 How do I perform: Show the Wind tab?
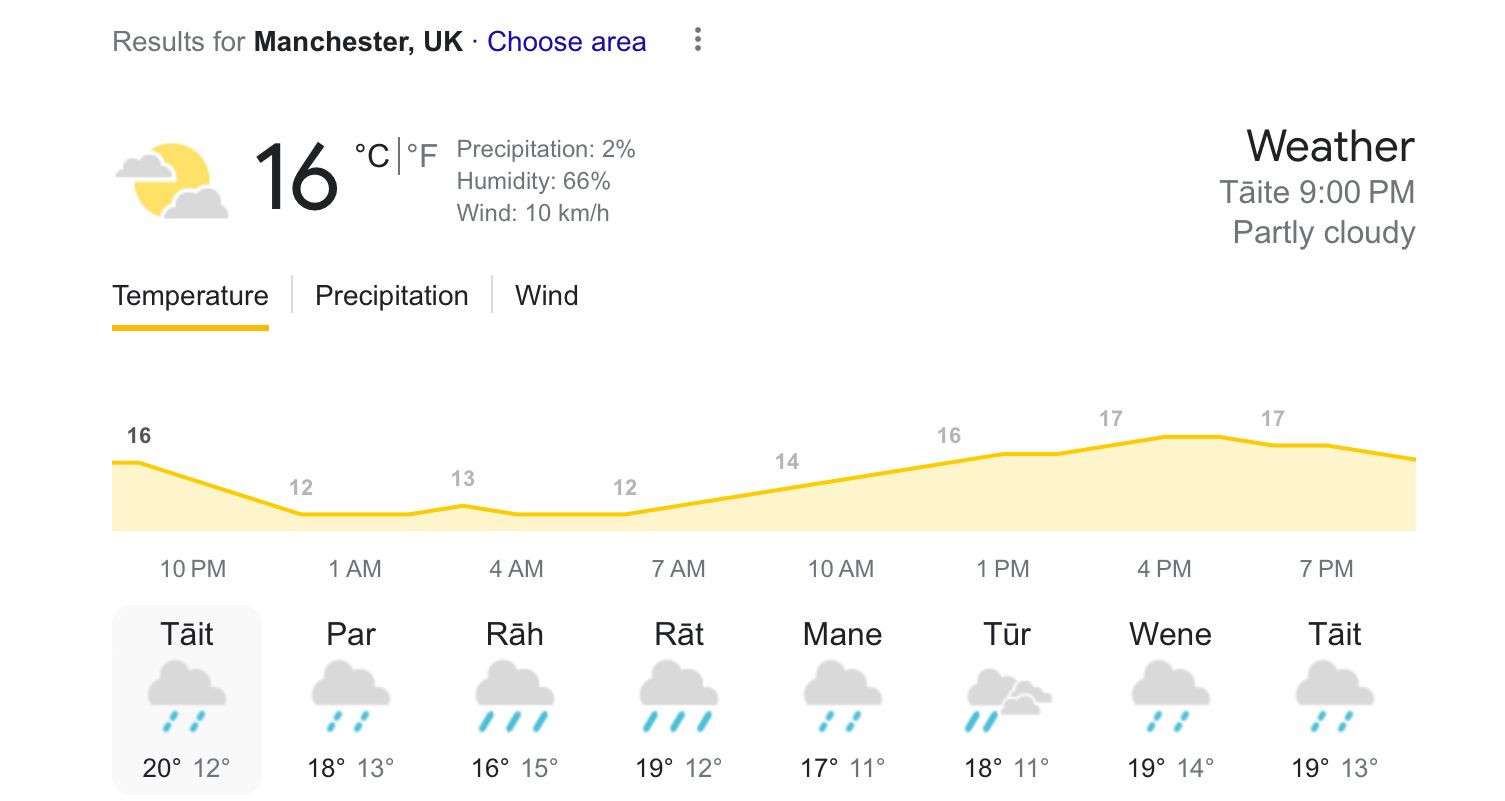pyautogui.click(x=546, y=296)
